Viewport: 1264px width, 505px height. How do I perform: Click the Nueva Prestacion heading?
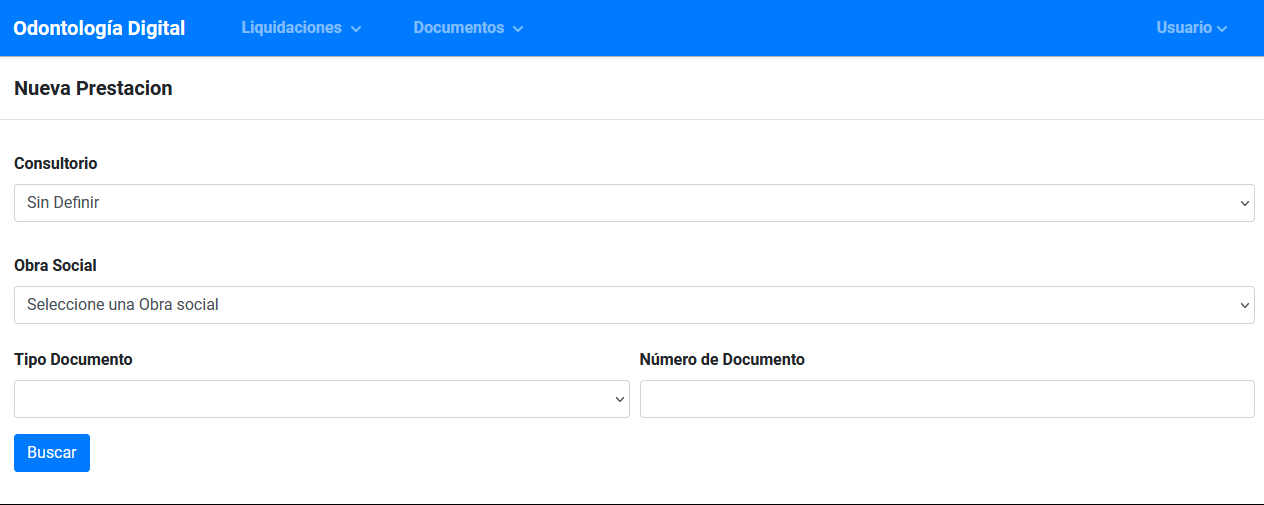93,88
